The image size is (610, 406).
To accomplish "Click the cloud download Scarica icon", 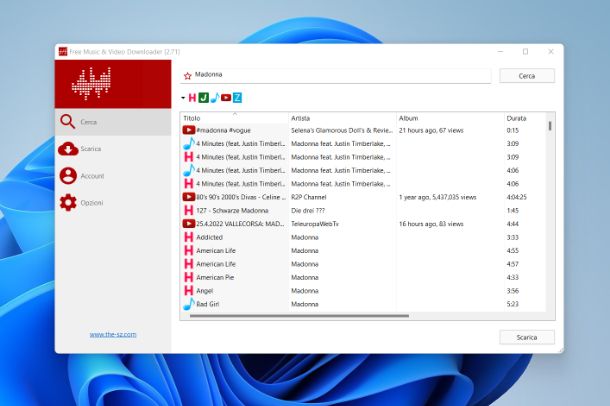I will click(68, 149).
